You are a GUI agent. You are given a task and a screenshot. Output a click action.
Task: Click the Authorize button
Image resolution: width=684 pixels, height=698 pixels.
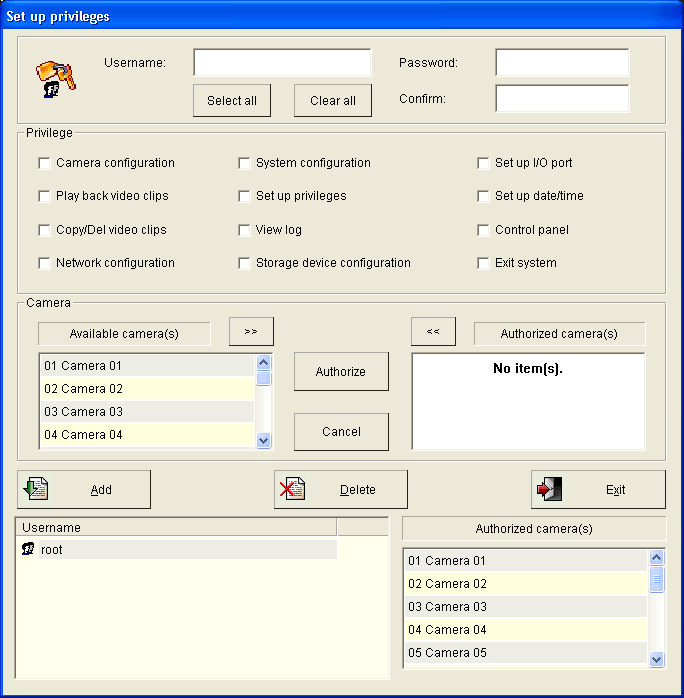pos(341,371)
